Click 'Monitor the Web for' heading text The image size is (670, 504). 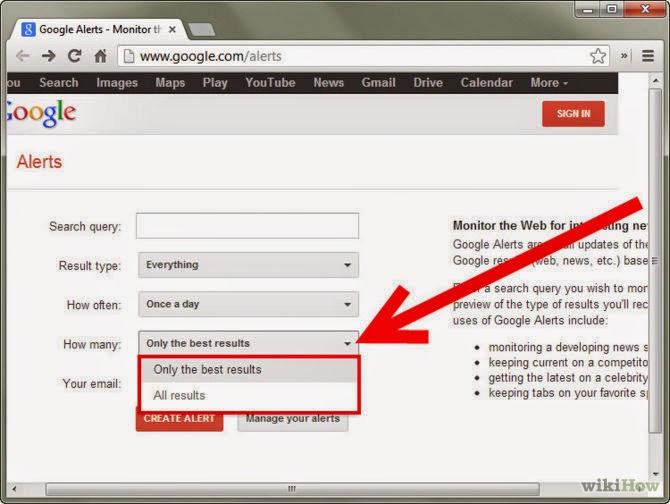point(509,226)
